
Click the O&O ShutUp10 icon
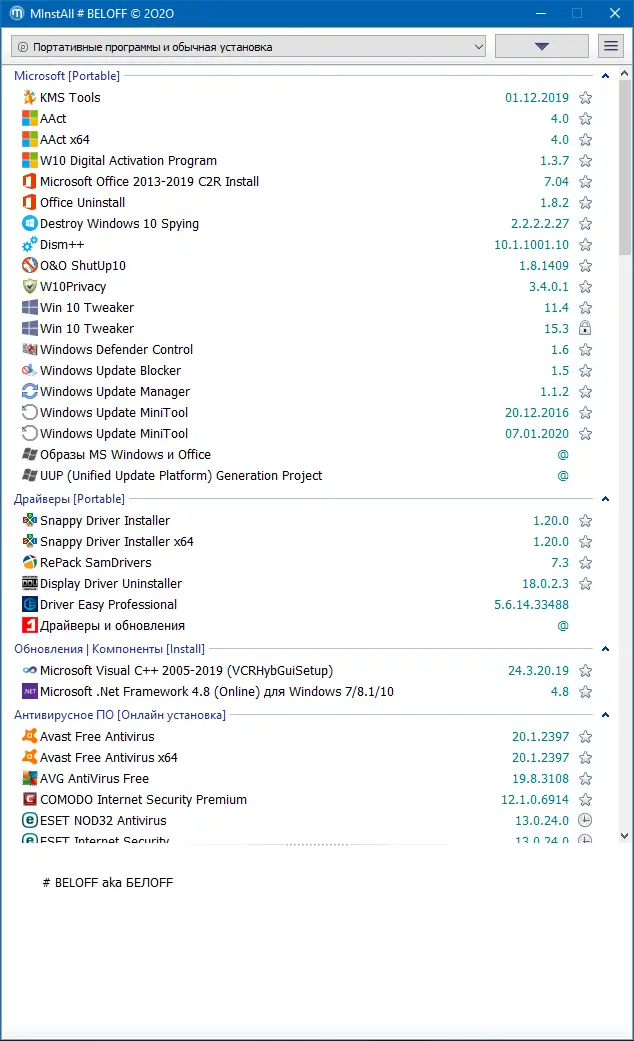pyautogui.click(x=30, y=266)
